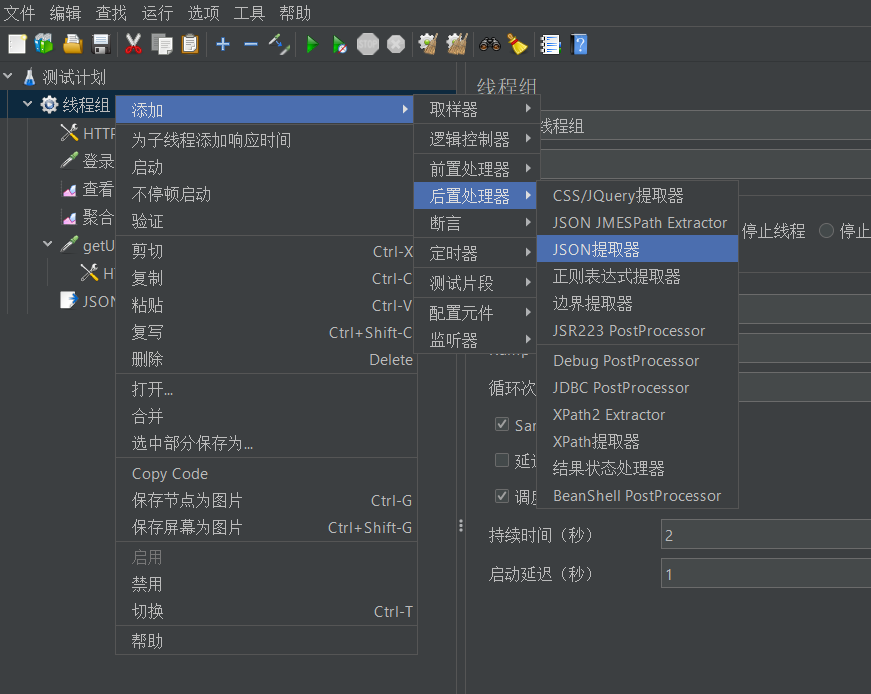Click the blue minus Collapse All icon

tap(251, 44)
